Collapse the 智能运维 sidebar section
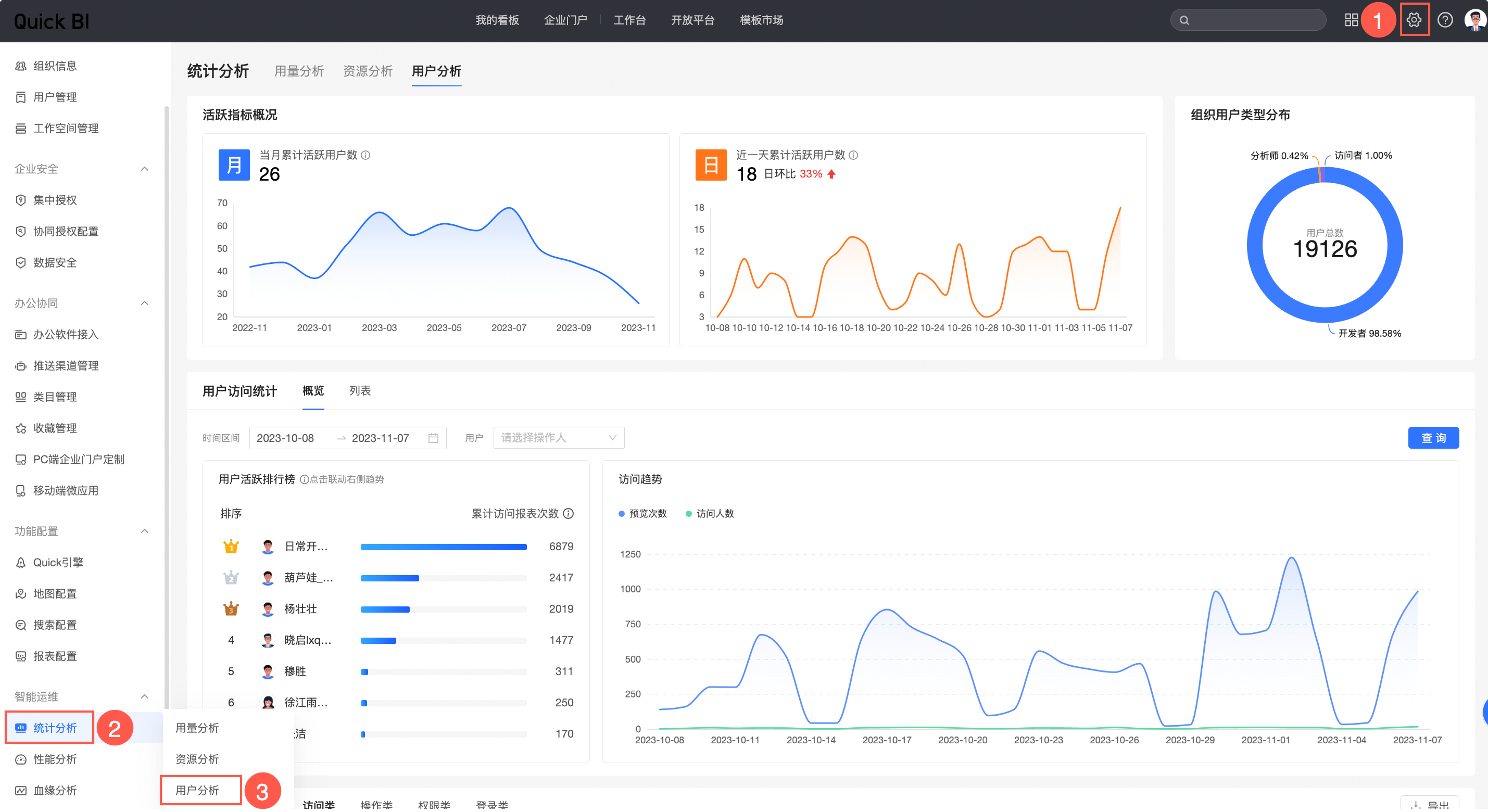Screen dimensions: 1488x812 pos(145,696)
